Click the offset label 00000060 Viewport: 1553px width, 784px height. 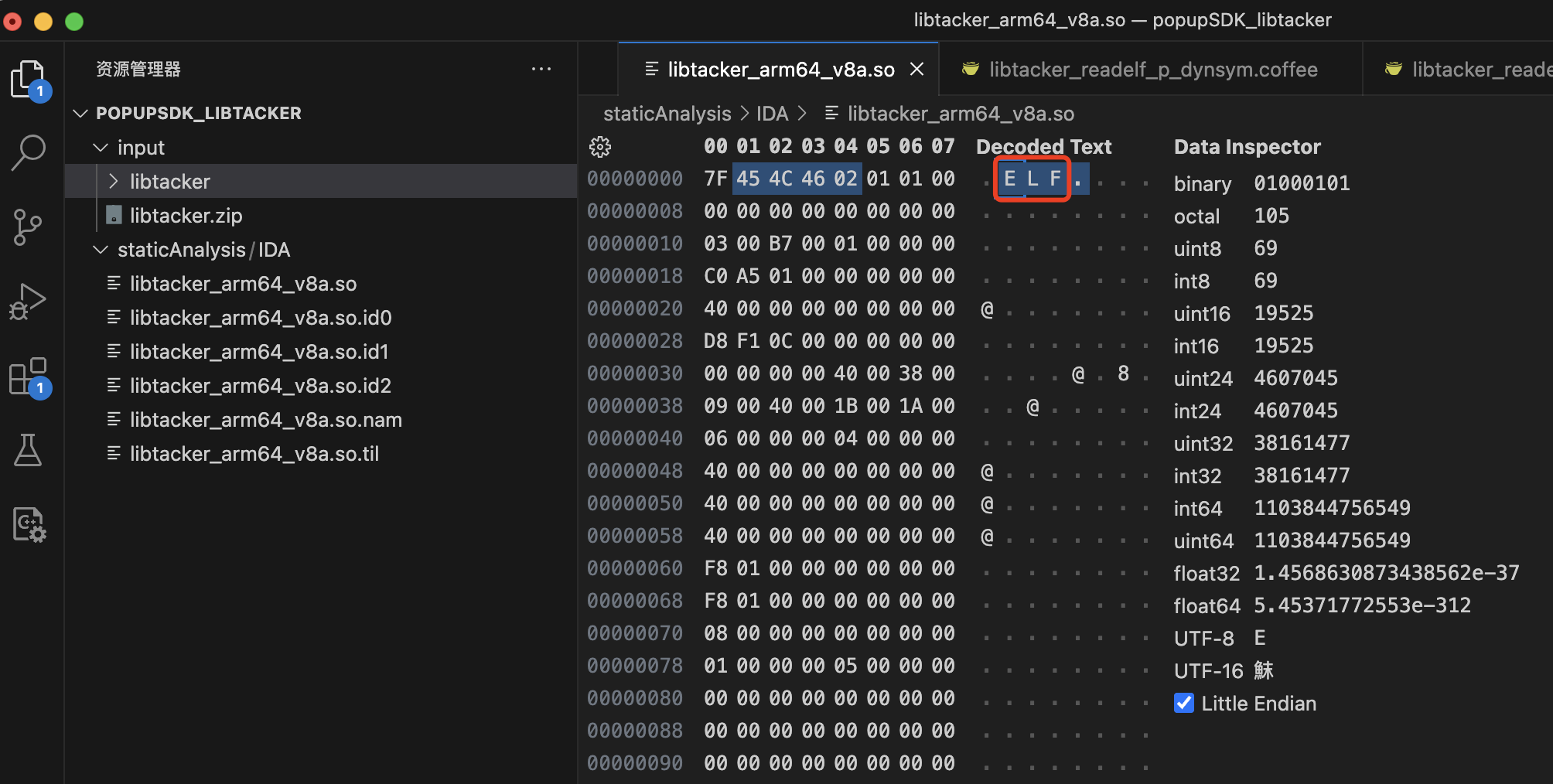635,568
